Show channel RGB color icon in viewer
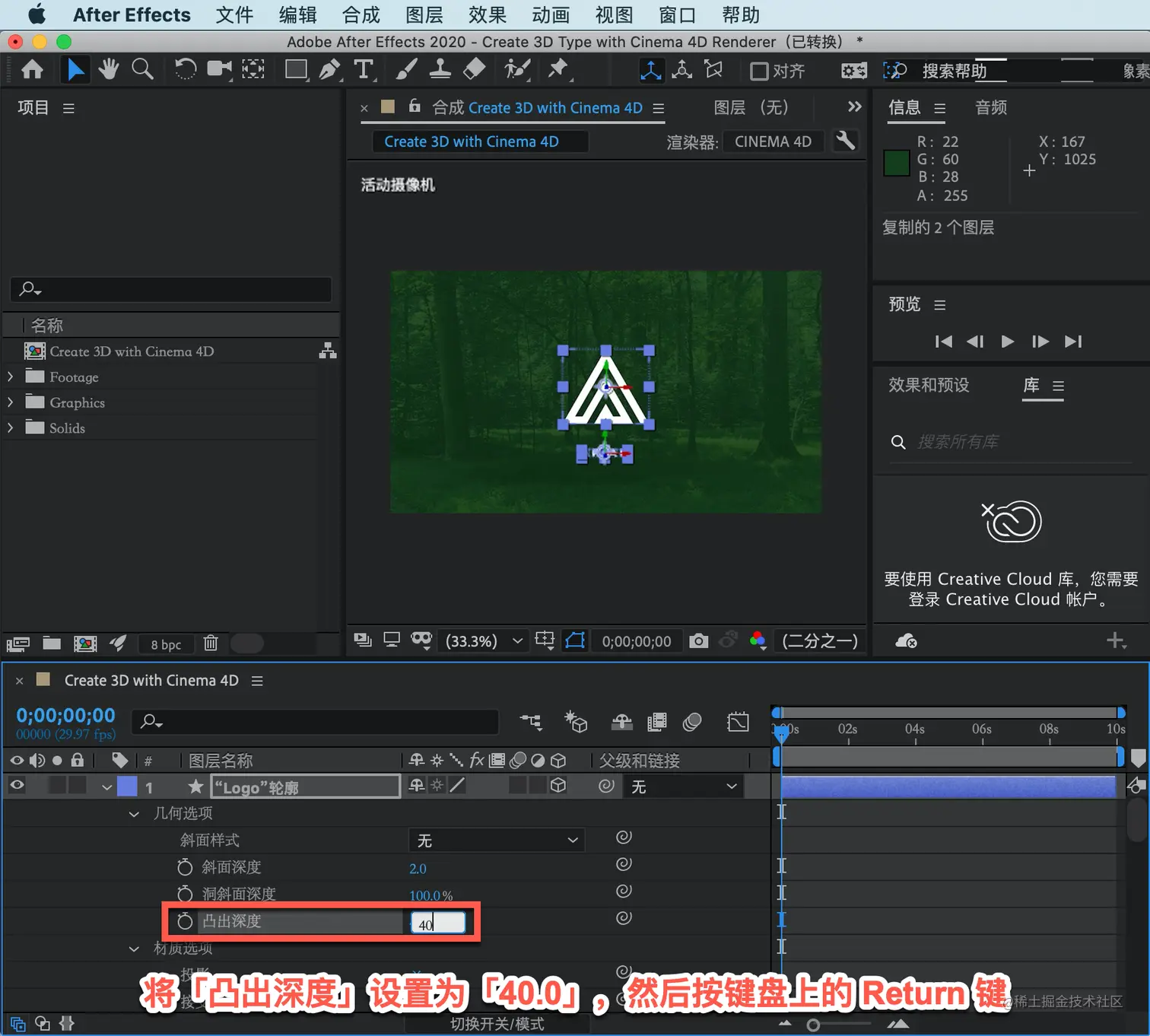The image size is (1150, 1036). [x=758, y=640]
